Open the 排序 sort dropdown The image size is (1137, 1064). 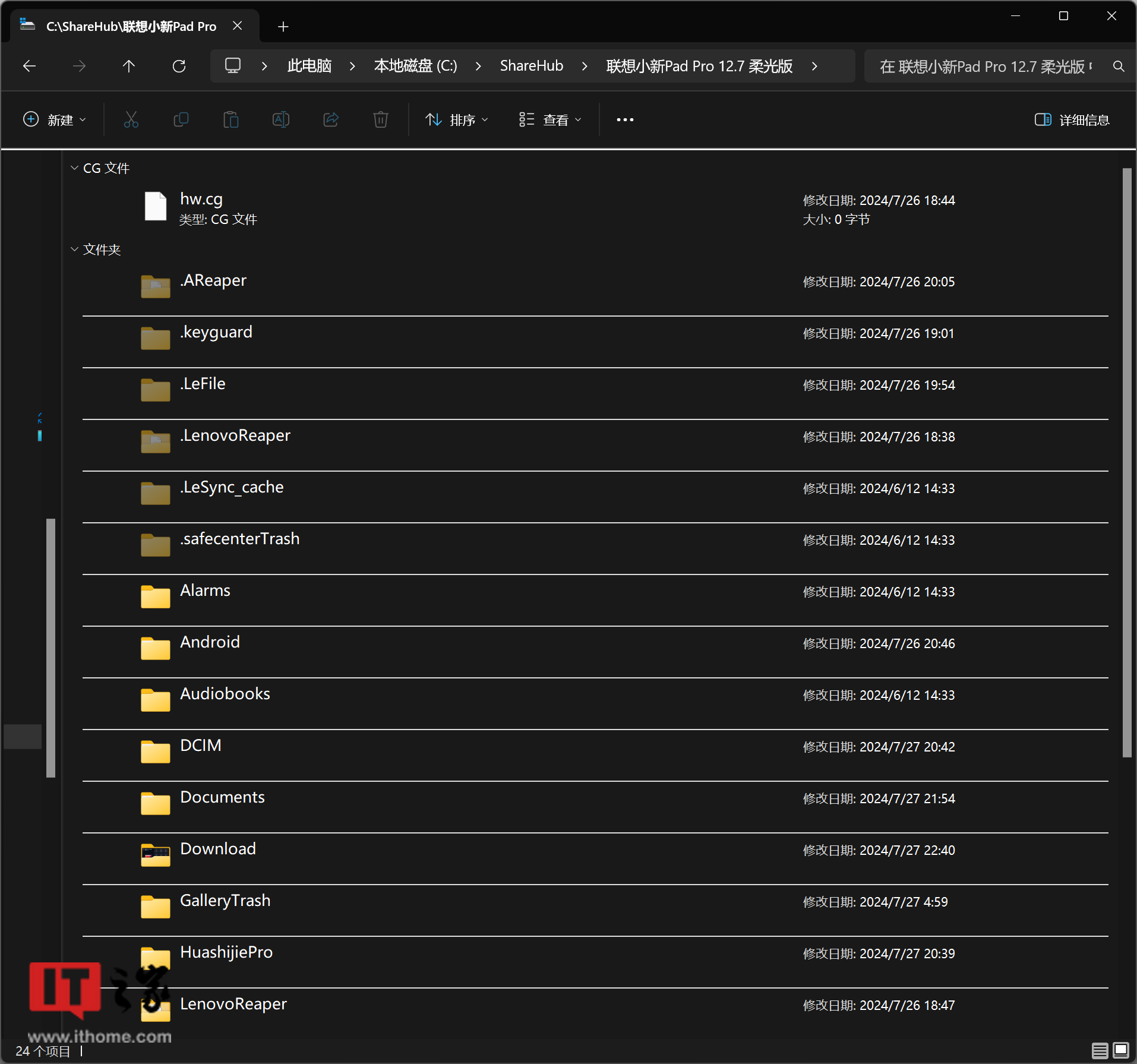457,119
